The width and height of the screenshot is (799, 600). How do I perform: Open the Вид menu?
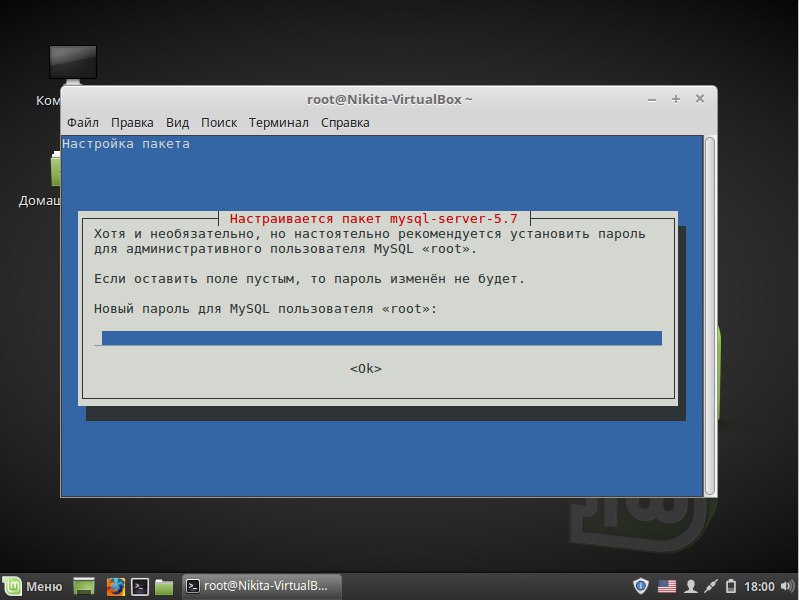coord(177,123)
